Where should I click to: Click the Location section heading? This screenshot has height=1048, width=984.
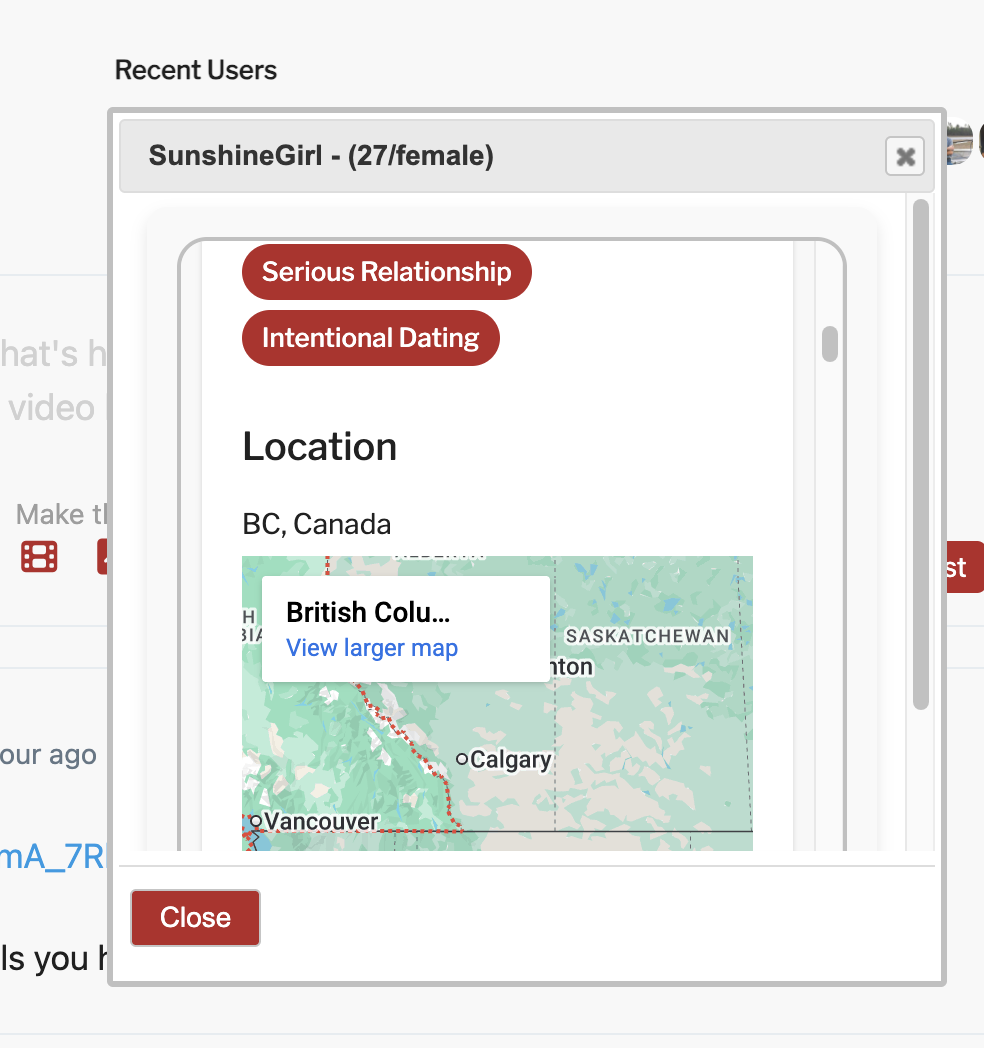pos(319,447)
